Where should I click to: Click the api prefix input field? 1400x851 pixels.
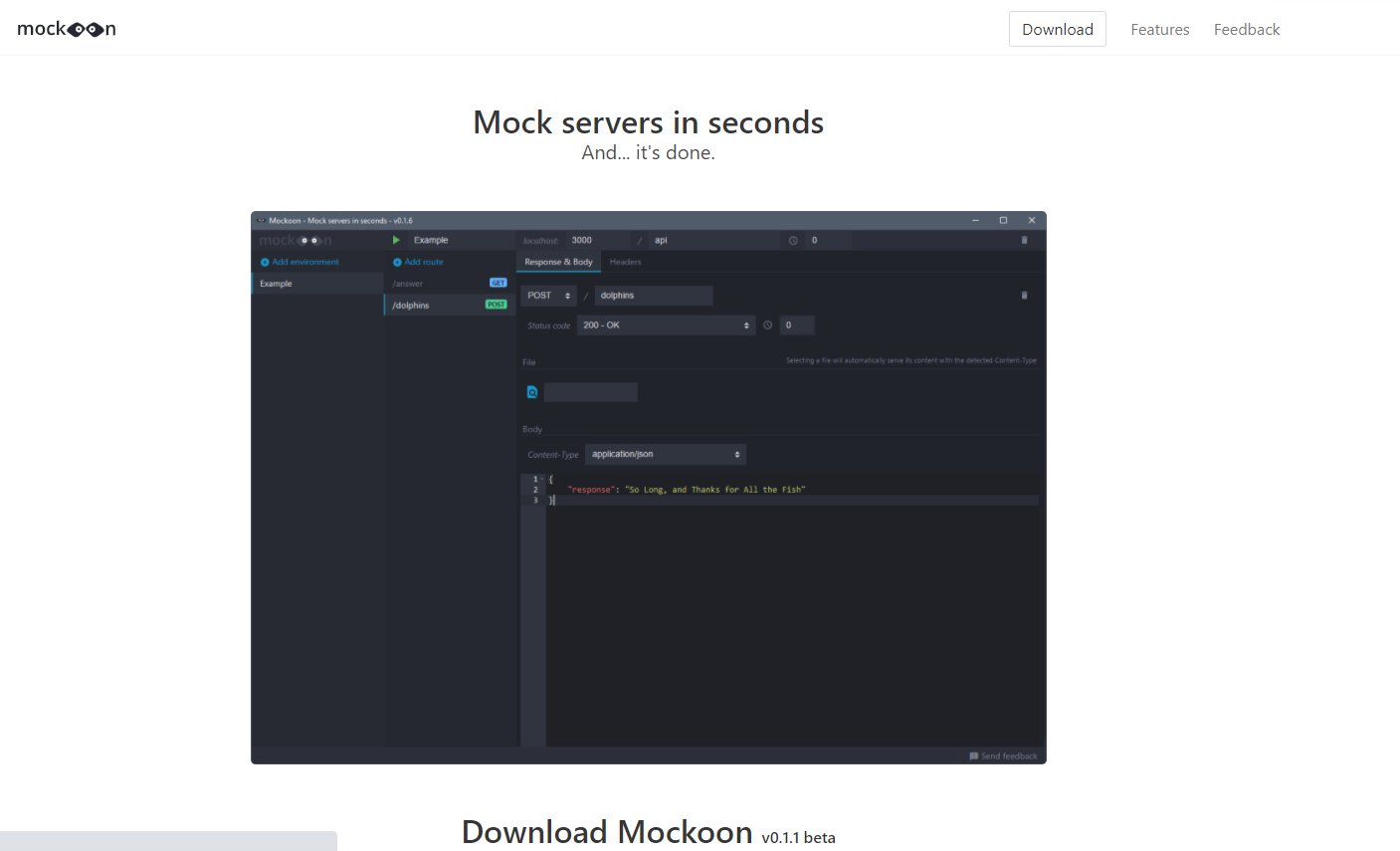click(x=714, y=240)
